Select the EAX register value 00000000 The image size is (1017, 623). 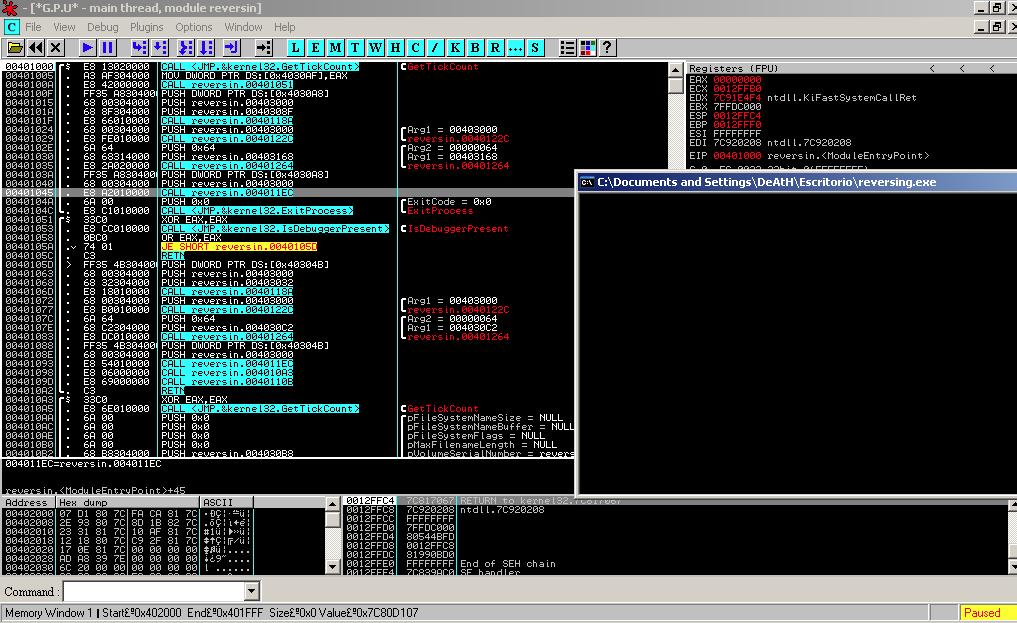[x=737, y=80]
